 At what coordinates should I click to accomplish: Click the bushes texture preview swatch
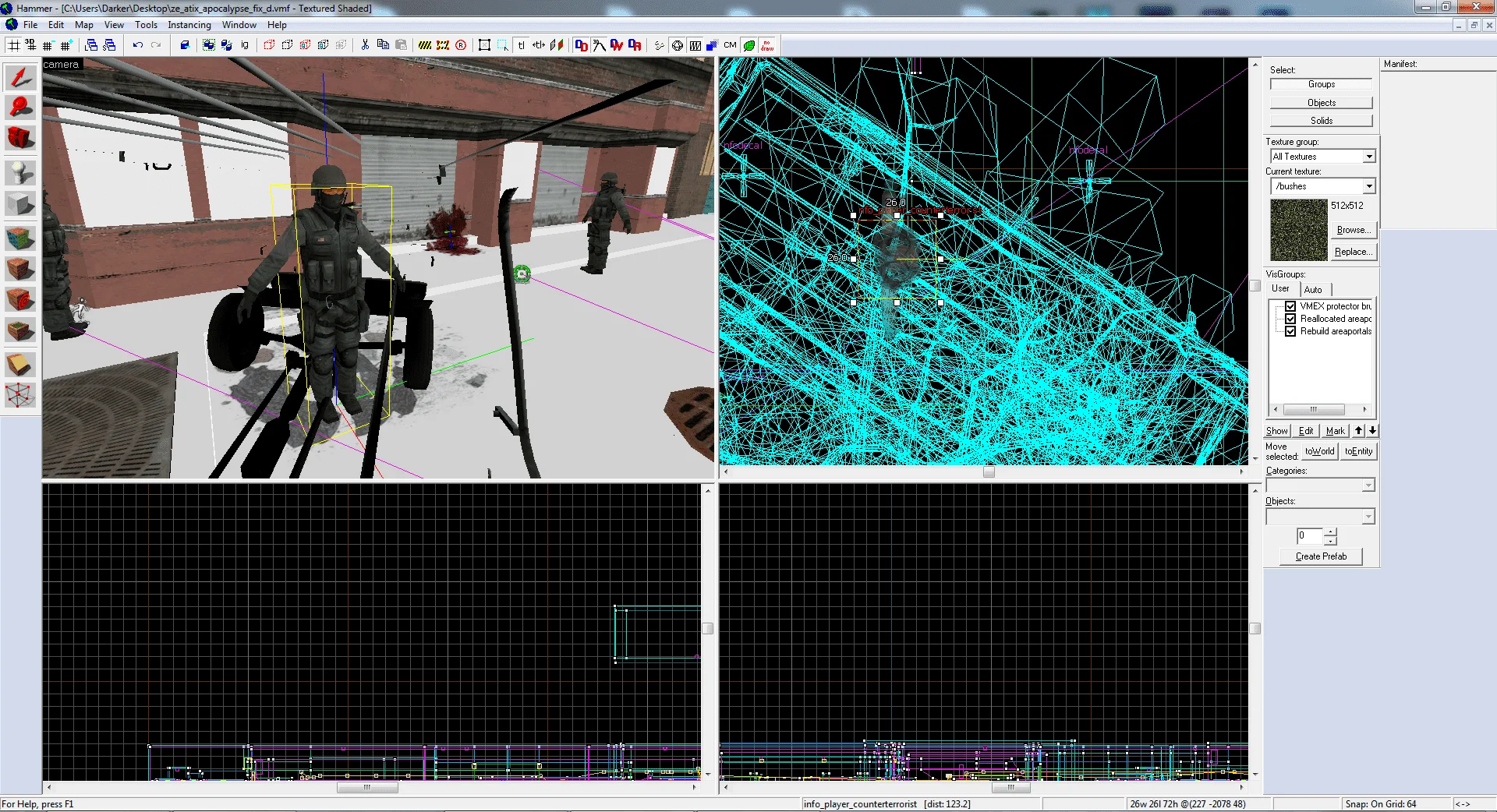(x=1298, y=230)
